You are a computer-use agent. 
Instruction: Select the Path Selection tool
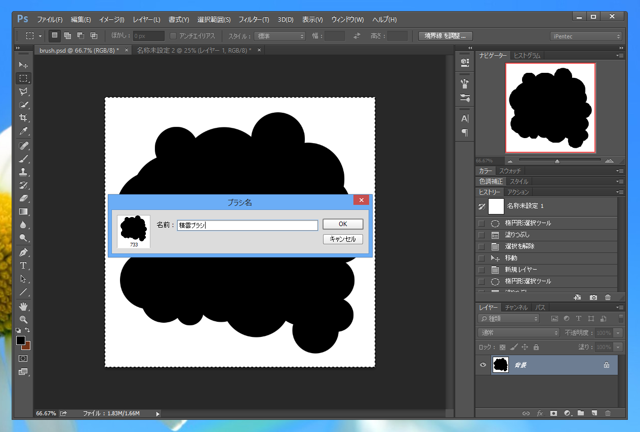point(23,279)
